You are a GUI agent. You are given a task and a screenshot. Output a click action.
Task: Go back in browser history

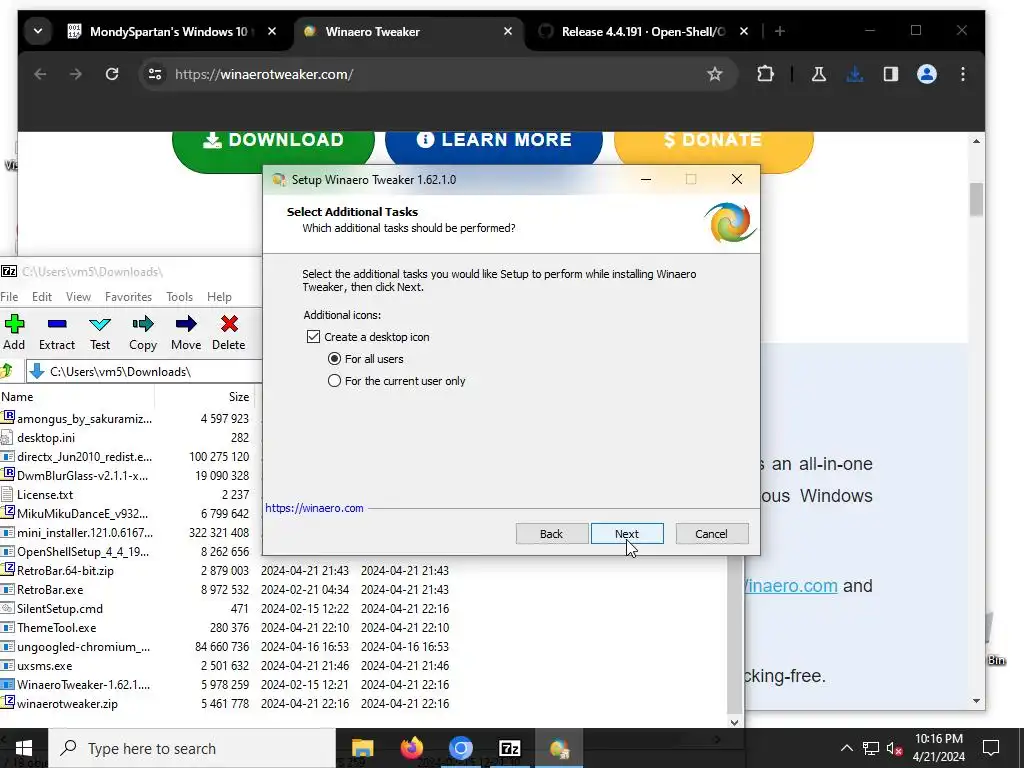click(x=40, y=74)
